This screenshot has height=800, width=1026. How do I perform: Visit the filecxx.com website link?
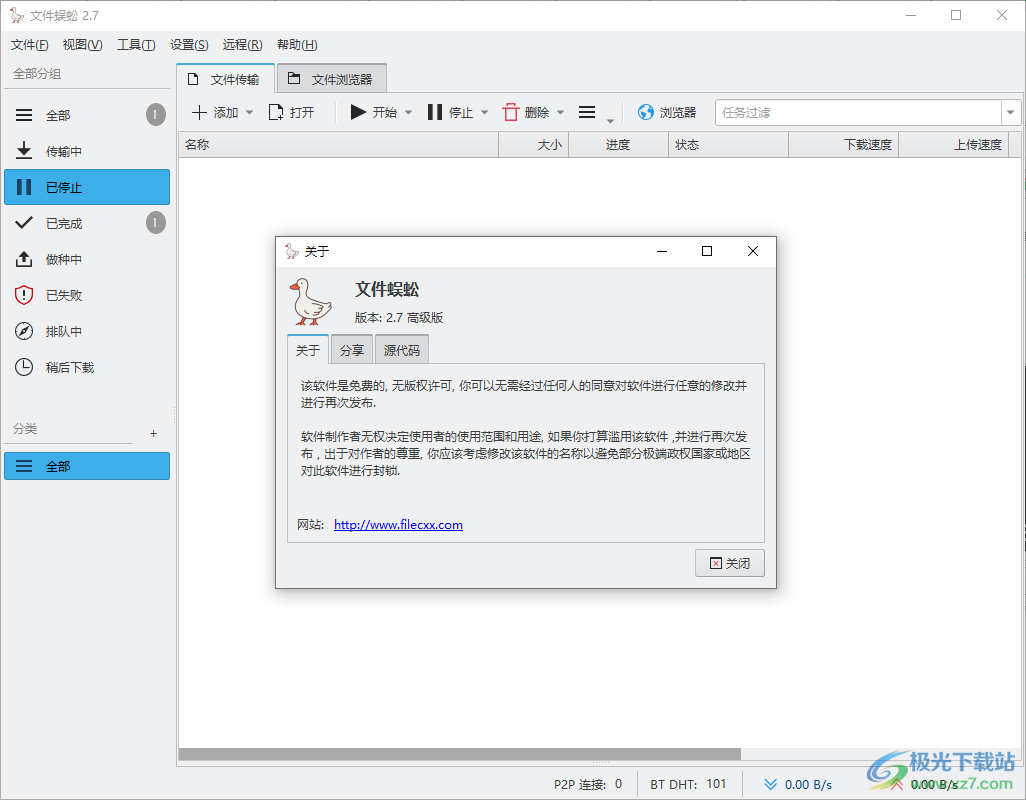[x=397, y=524]
